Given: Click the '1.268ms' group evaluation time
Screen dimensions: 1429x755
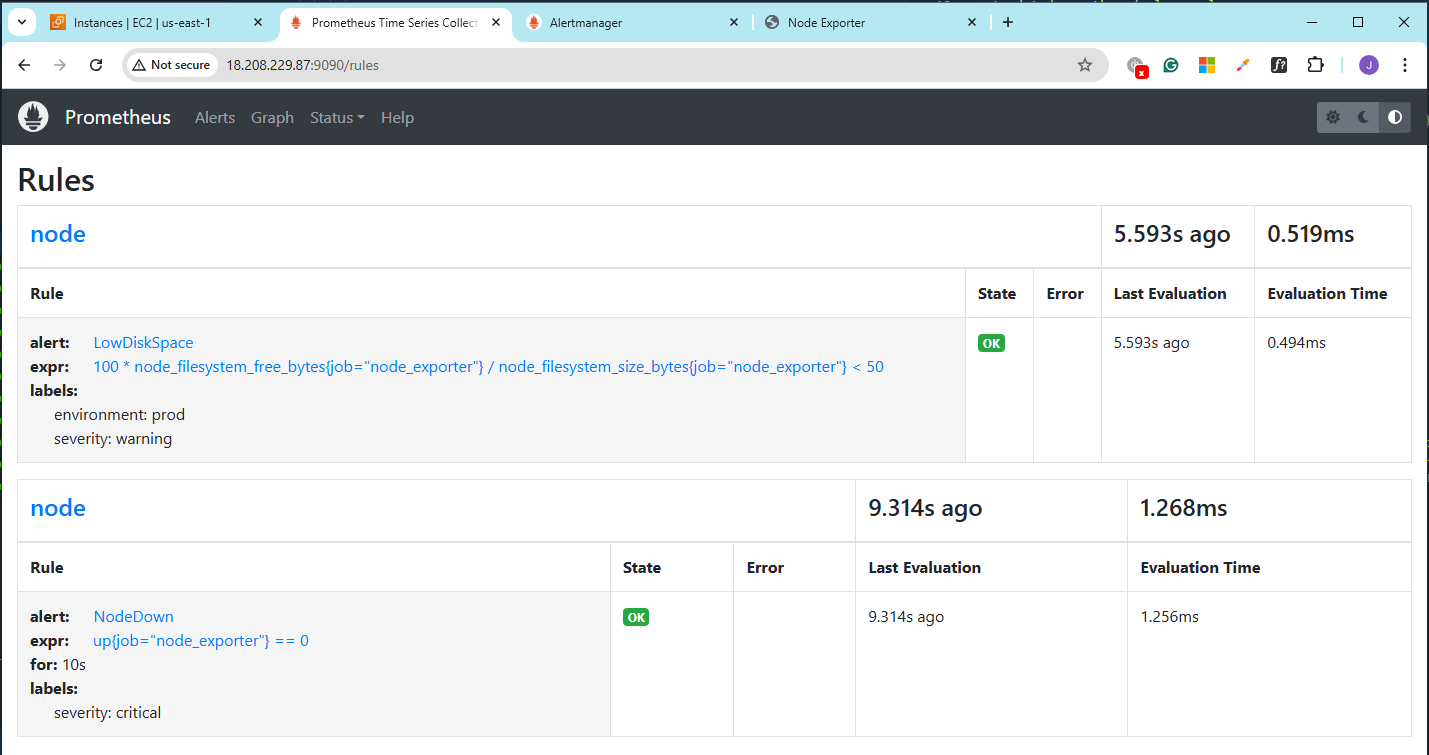Looking at the screenshot, I should 1183,508.
